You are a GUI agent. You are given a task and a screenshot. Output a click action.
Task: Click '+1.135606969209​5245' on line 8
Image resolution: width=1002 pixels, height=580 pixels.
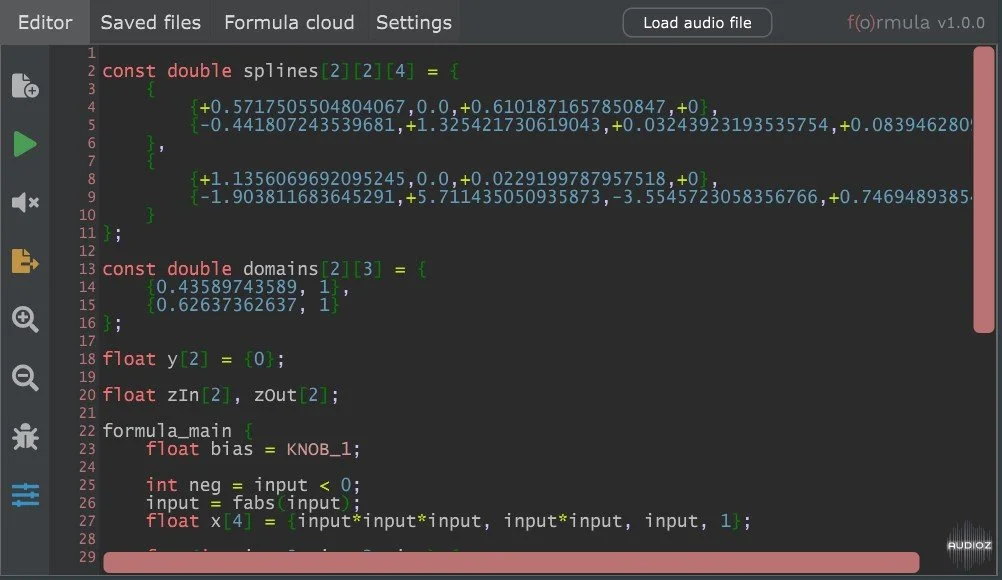[302, 178]
